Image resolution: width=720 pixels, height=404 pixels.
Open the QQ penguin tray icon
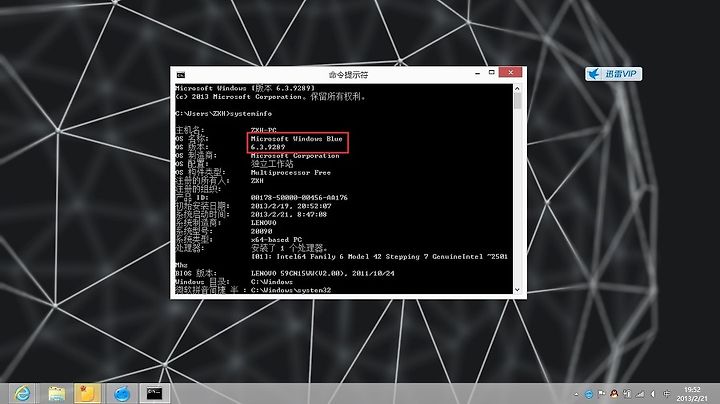(614, 394)
